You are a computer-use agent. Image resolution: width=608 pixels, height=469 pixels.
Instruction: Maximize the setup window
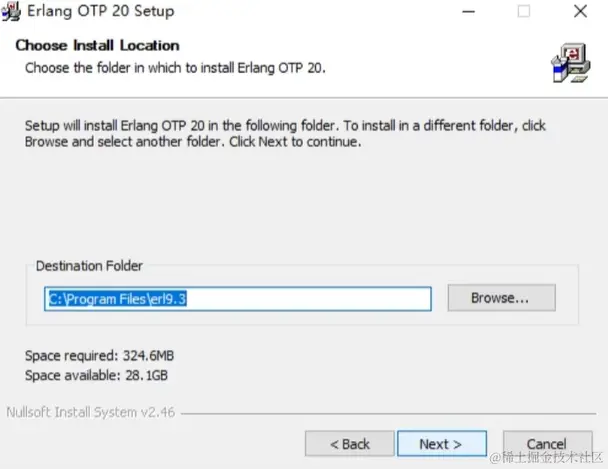523,12
